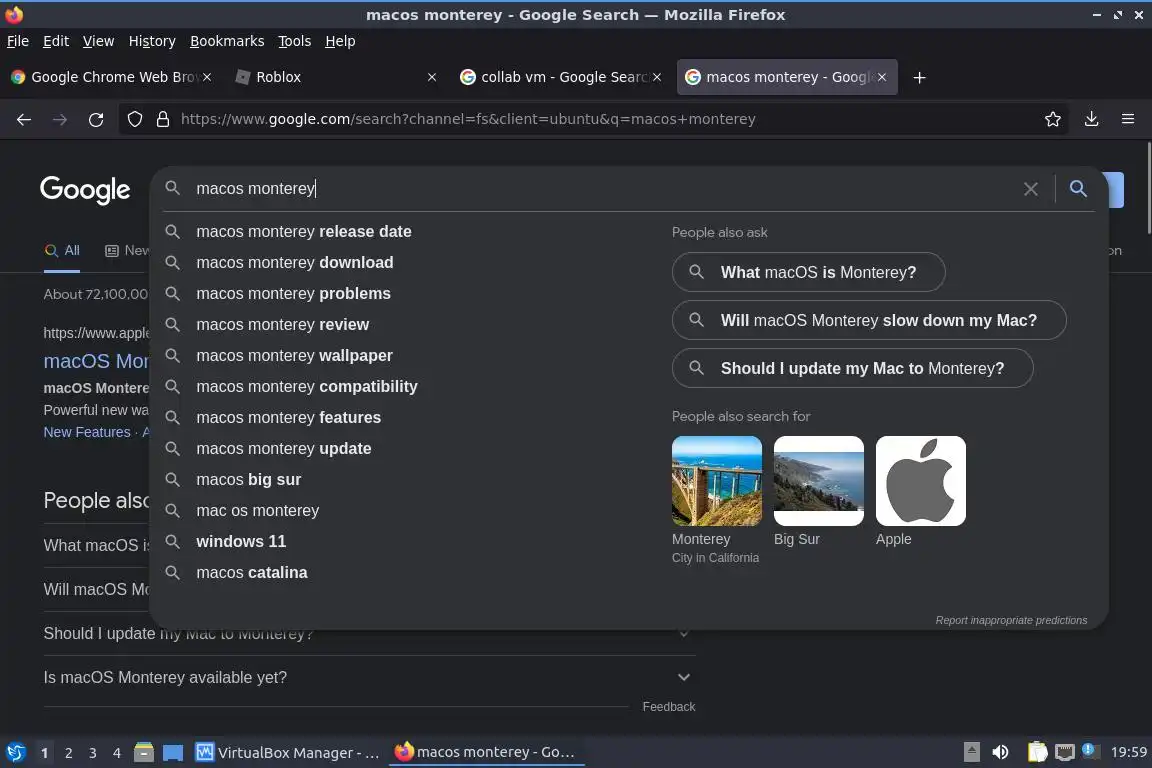Screen dimensions: 1152x768
Task: Close the Roblox tab
Action: pyautogui.click(x=432, y=77)
